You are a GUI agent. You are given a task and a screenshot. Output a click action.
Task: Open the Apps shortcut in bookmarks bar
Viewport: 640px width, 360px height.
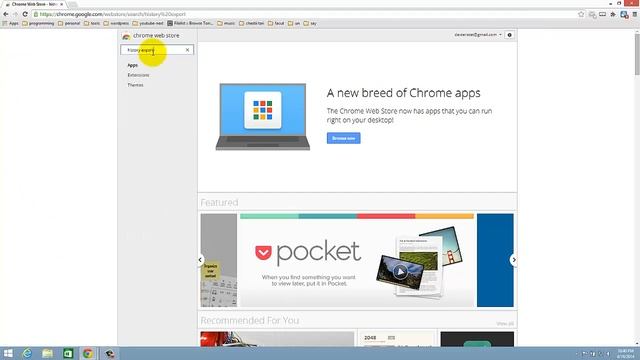(11, 23)
